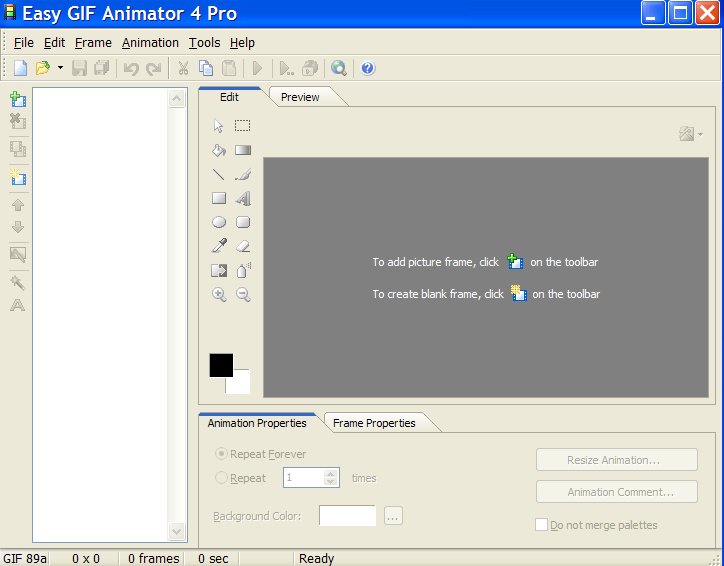724x566 pixels.
Task: Click the Cut scissors icon
Action: (183, 68)
